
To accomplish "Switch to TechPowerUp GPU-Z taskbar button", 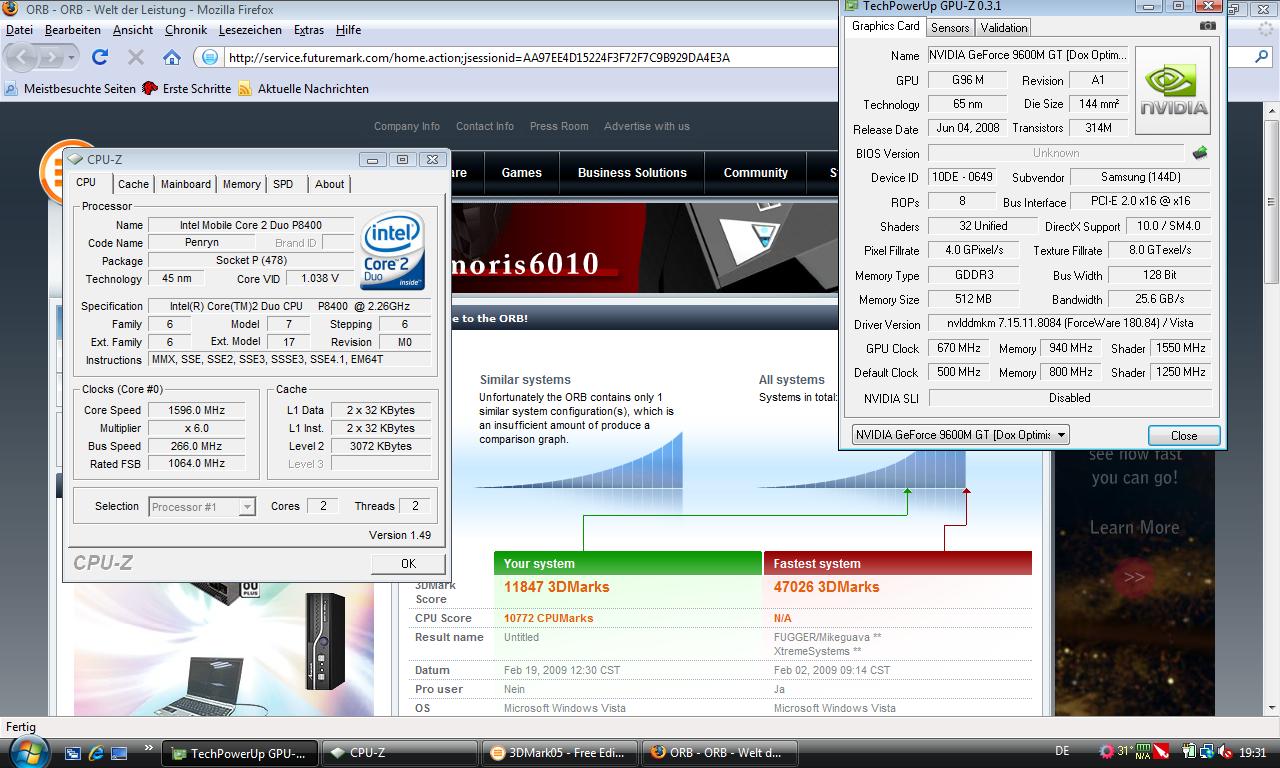I will pos(241,753).
